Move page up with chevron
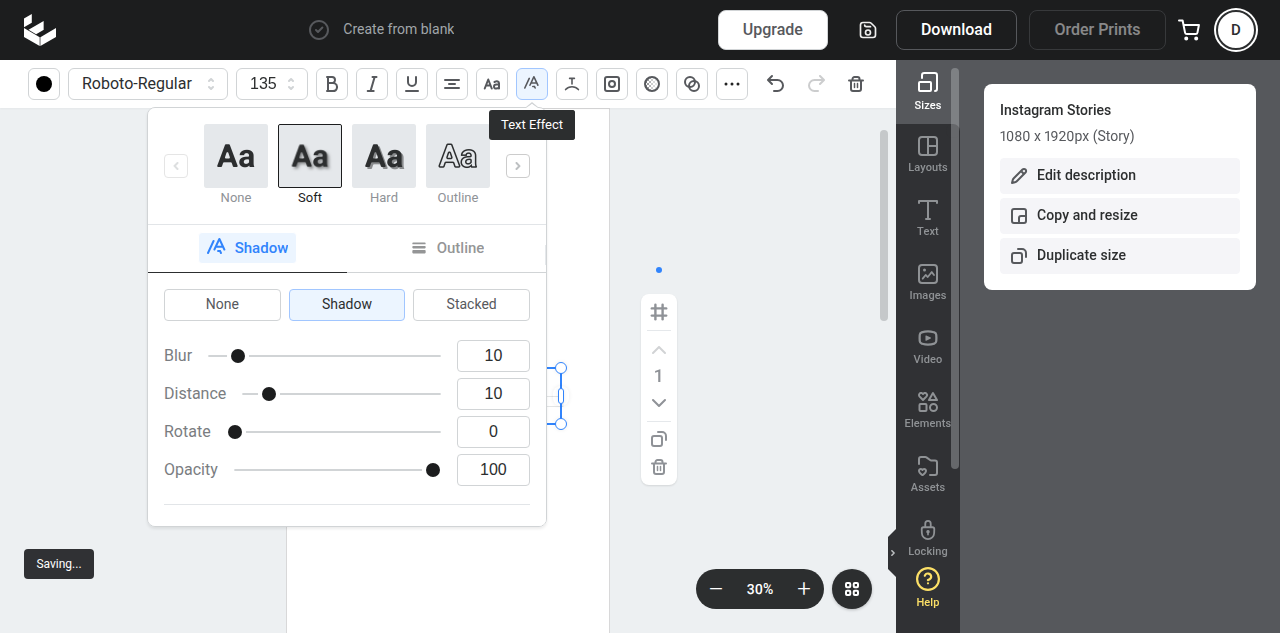The width and height of the screenshot is (1280, 633). tap(659, 350)
